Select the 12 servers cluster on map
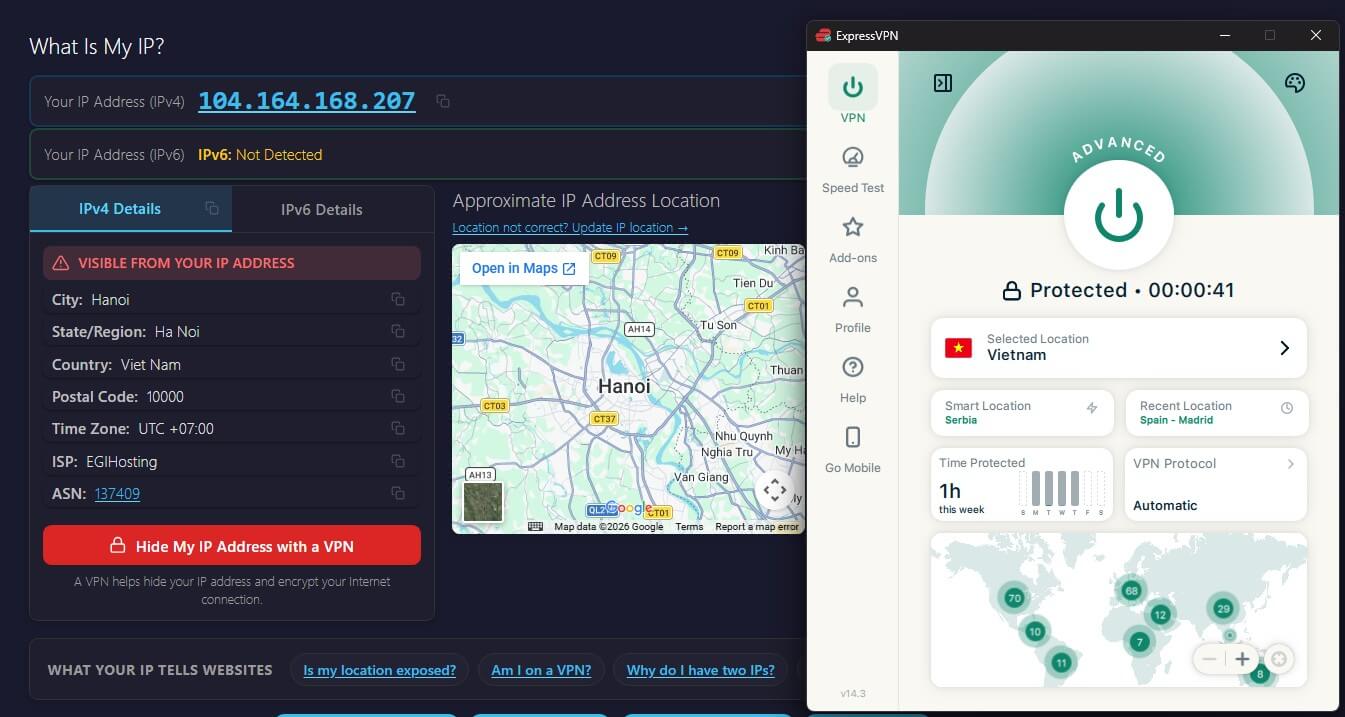 1160,614
